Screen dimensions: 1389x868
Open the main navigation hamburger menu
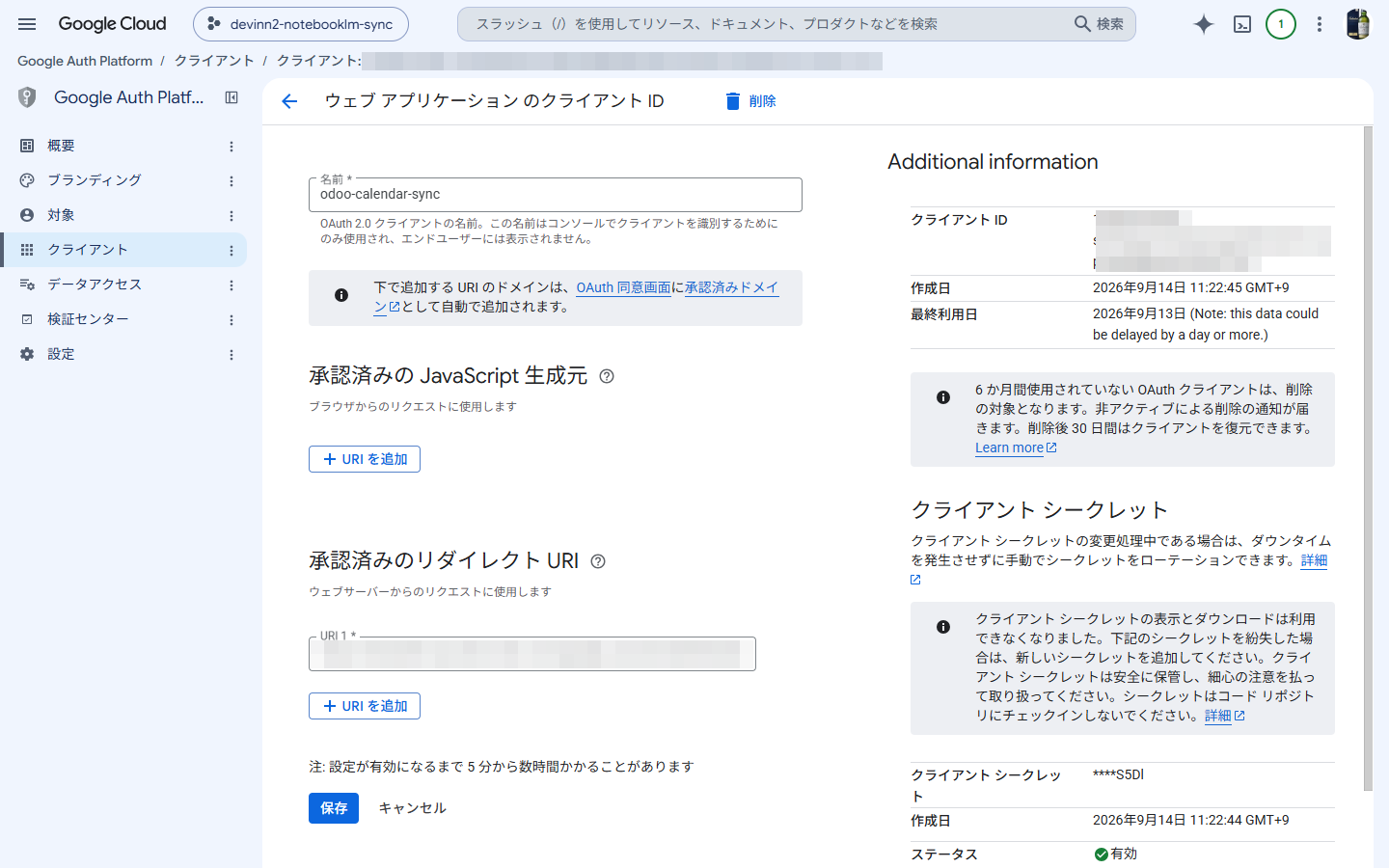click(27, 24)
